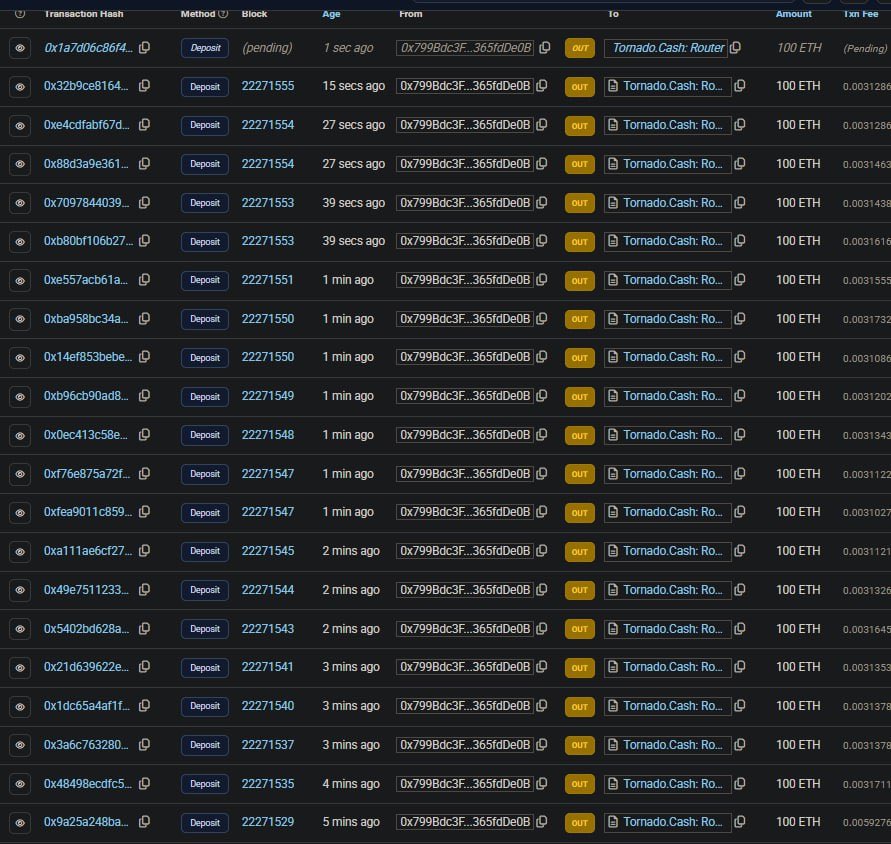Screen dimensions: 891x844
Task: Toggle eye preview for 0xa111ae6cf27
Action: click(20, 552)
